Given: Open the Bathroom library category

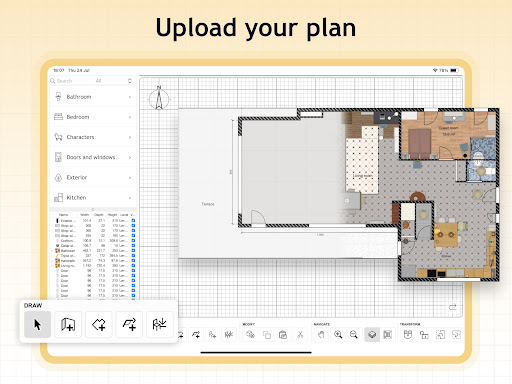Looking at the screenshot, I should tap(93, 97).
